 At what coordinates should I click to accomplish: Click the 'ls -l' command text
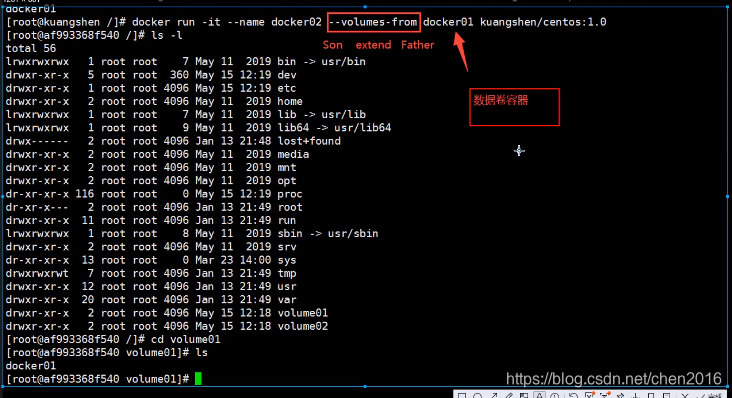pyautogui.click(x=167, y=35)
